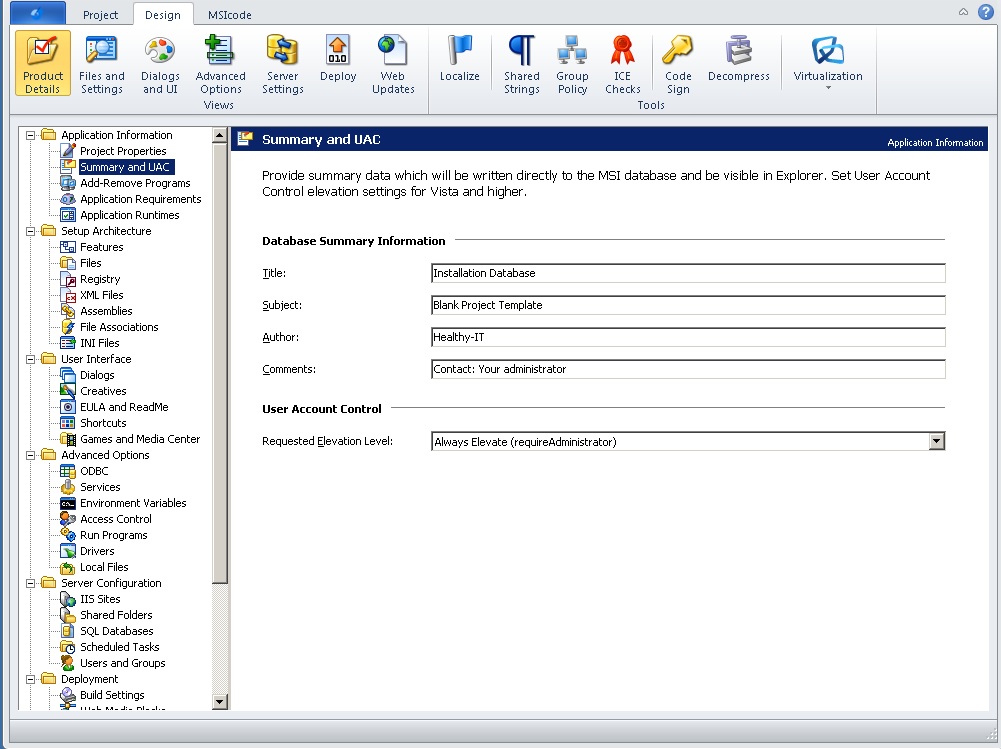Image resolution: width=1001 pixels, height=749 pixels.
Task: Select Build Settings tree item
Action: coord(112,695)
